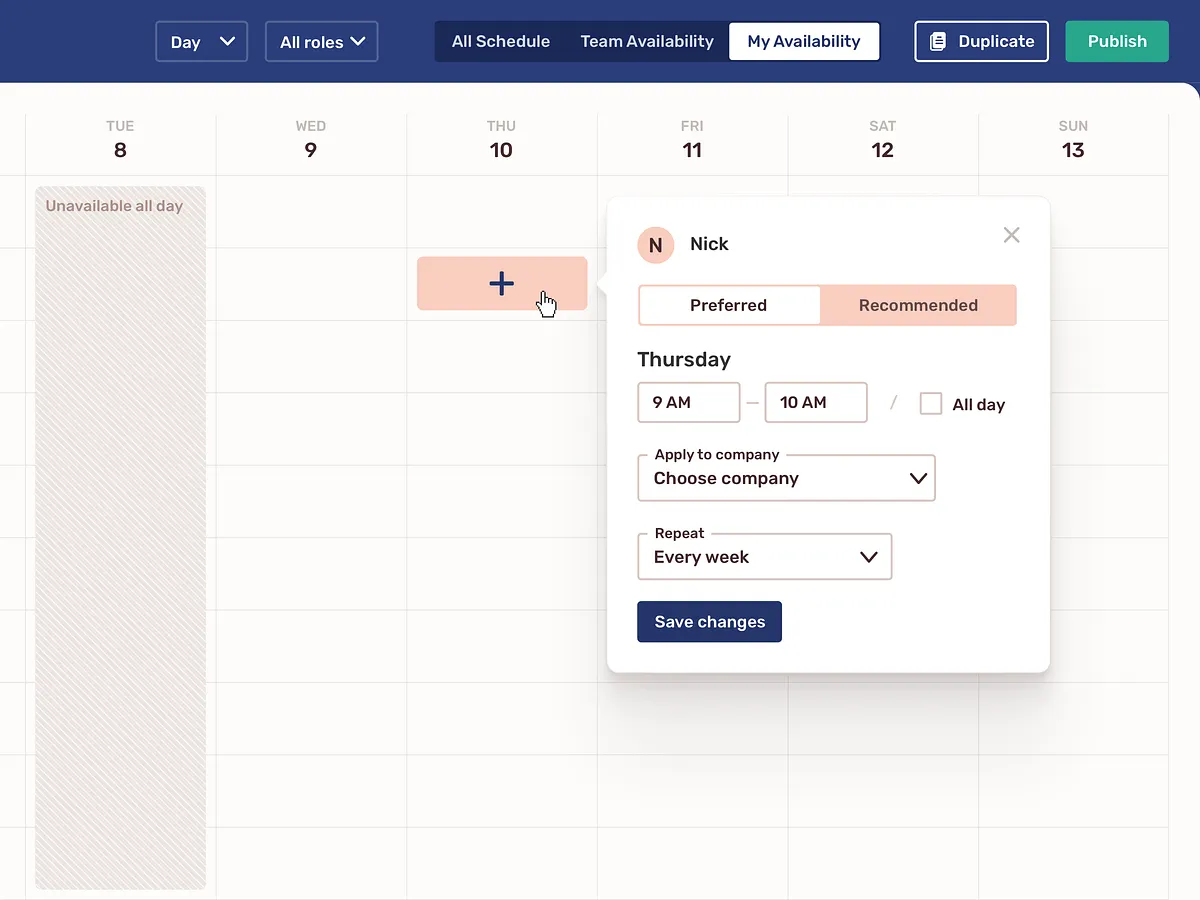This screenshot has width=1200, height=900.
Task: Click the Publish button
Action: (x=1117, y=41)
